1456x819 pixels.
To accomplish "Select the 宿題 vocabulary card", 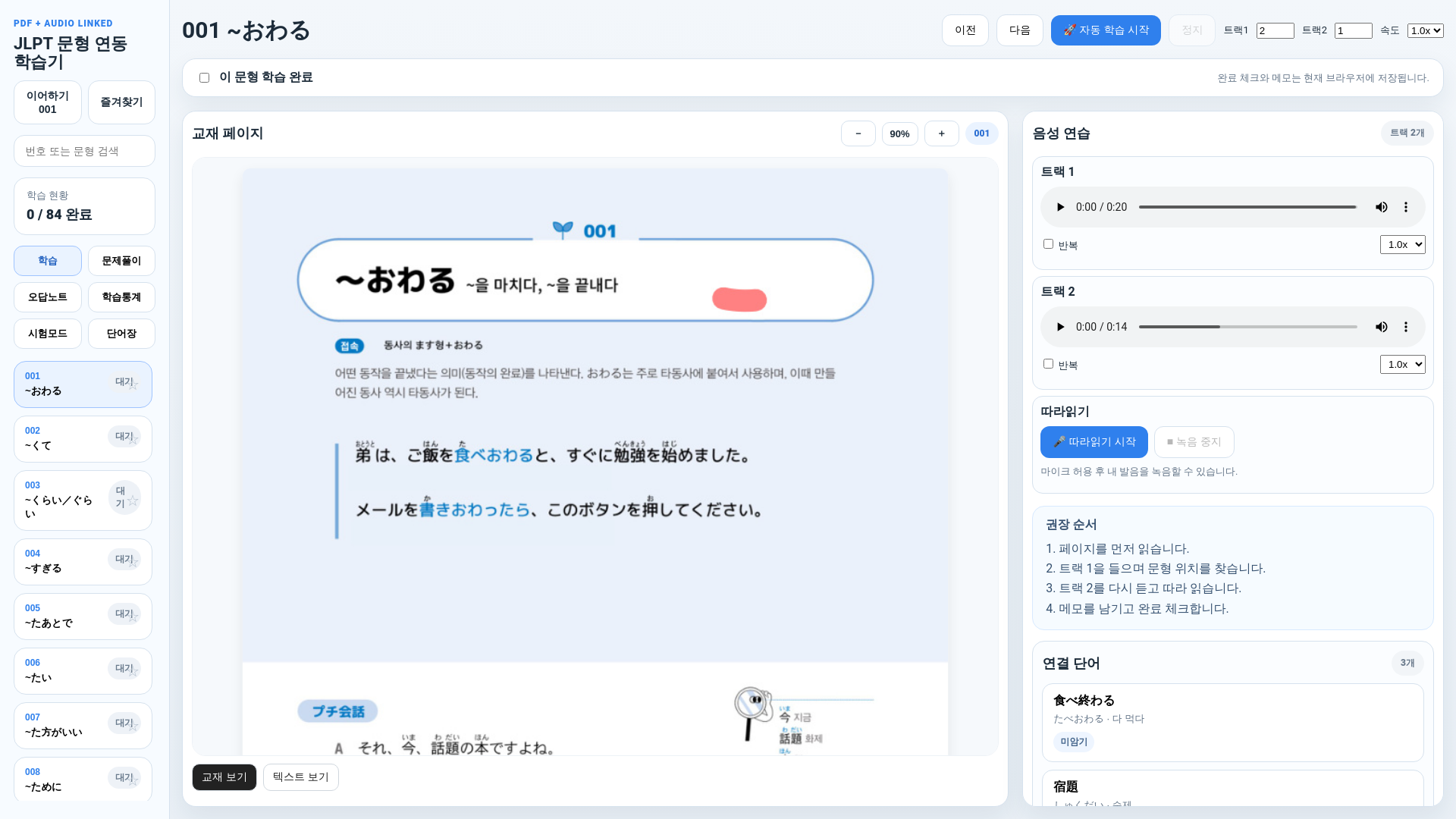I will coord(1232,789).
